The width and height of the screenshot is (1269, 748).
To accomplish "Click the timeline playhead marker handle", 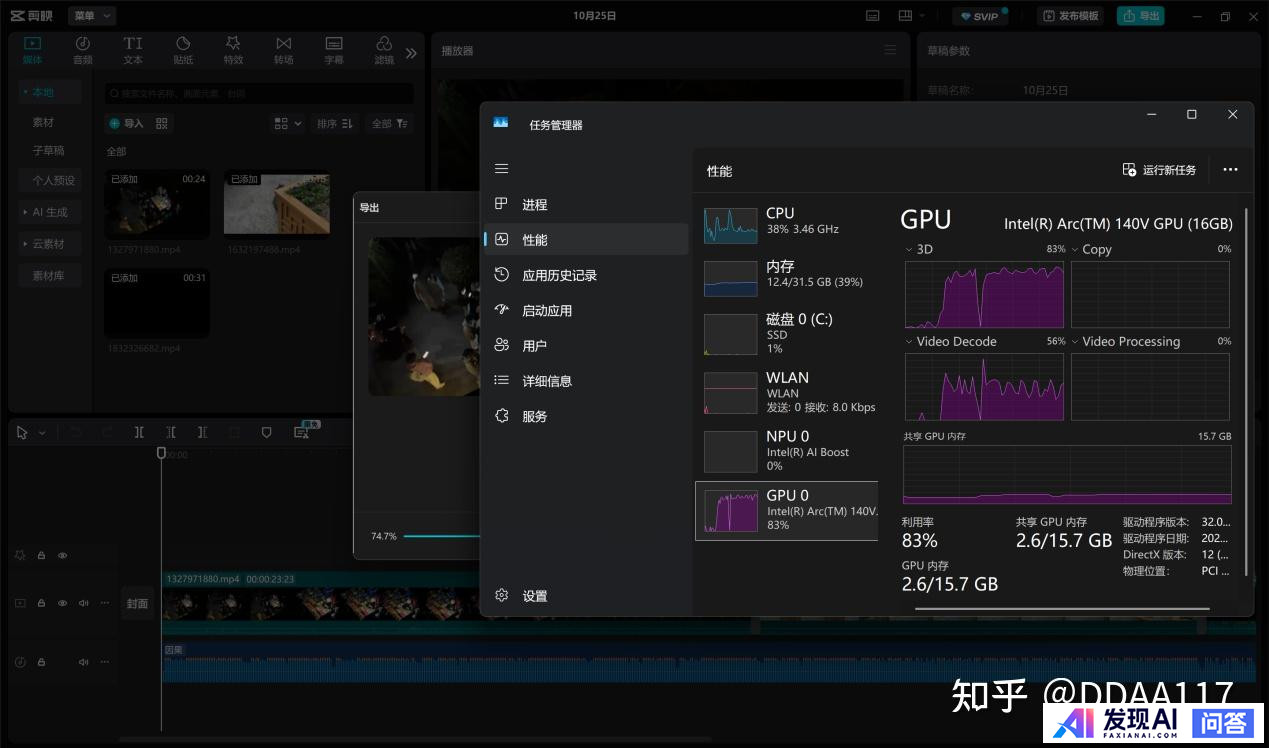I will tap(161, 453).
